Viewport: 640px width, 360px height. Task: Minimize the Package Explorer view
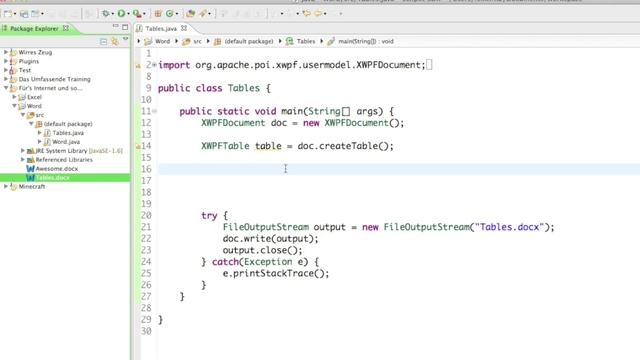click(116, 27)
